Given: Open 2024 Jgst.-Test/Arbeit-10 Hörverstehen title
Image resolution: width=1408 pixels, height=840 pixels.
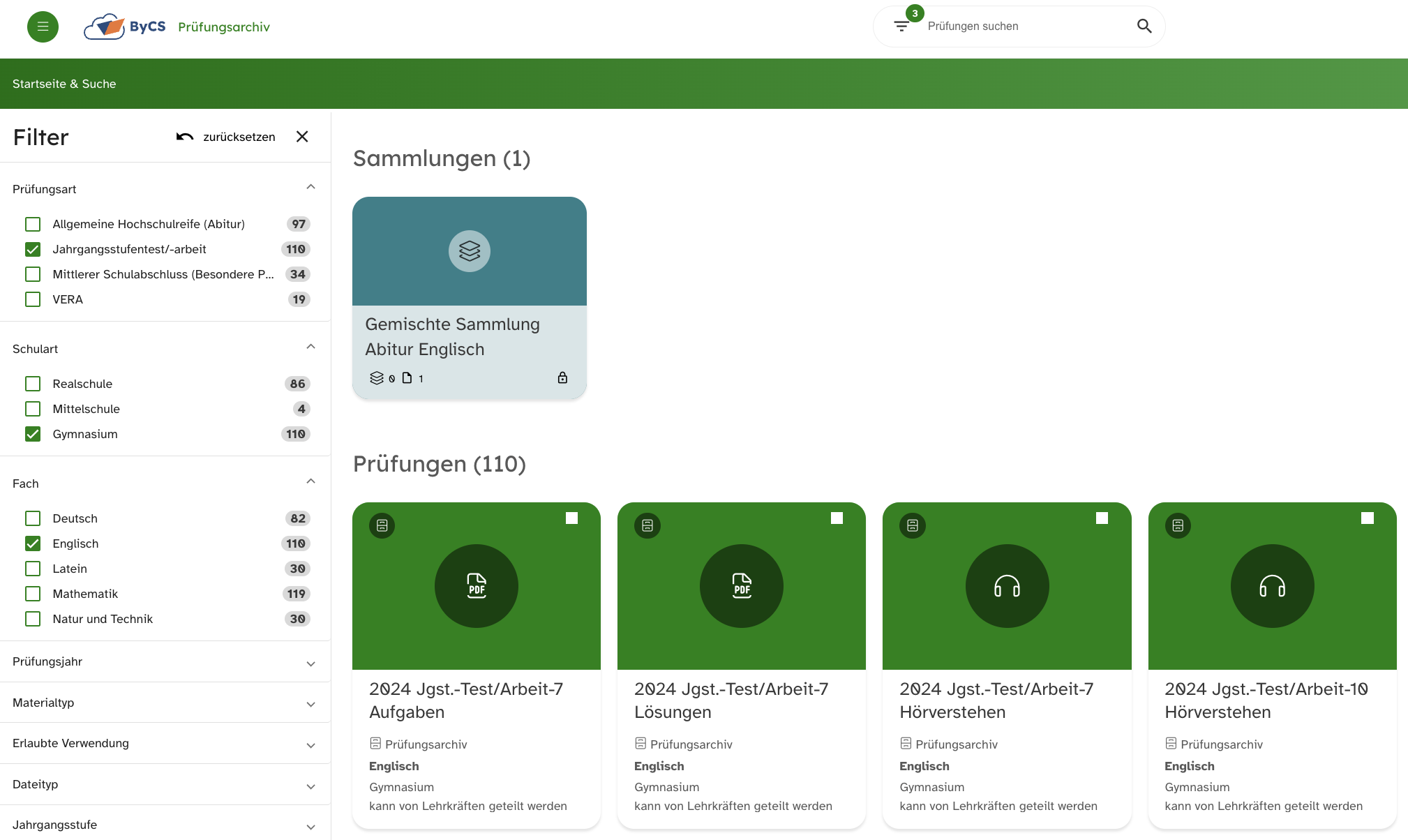Looking at the screenshot, I should click(1266, 700).
